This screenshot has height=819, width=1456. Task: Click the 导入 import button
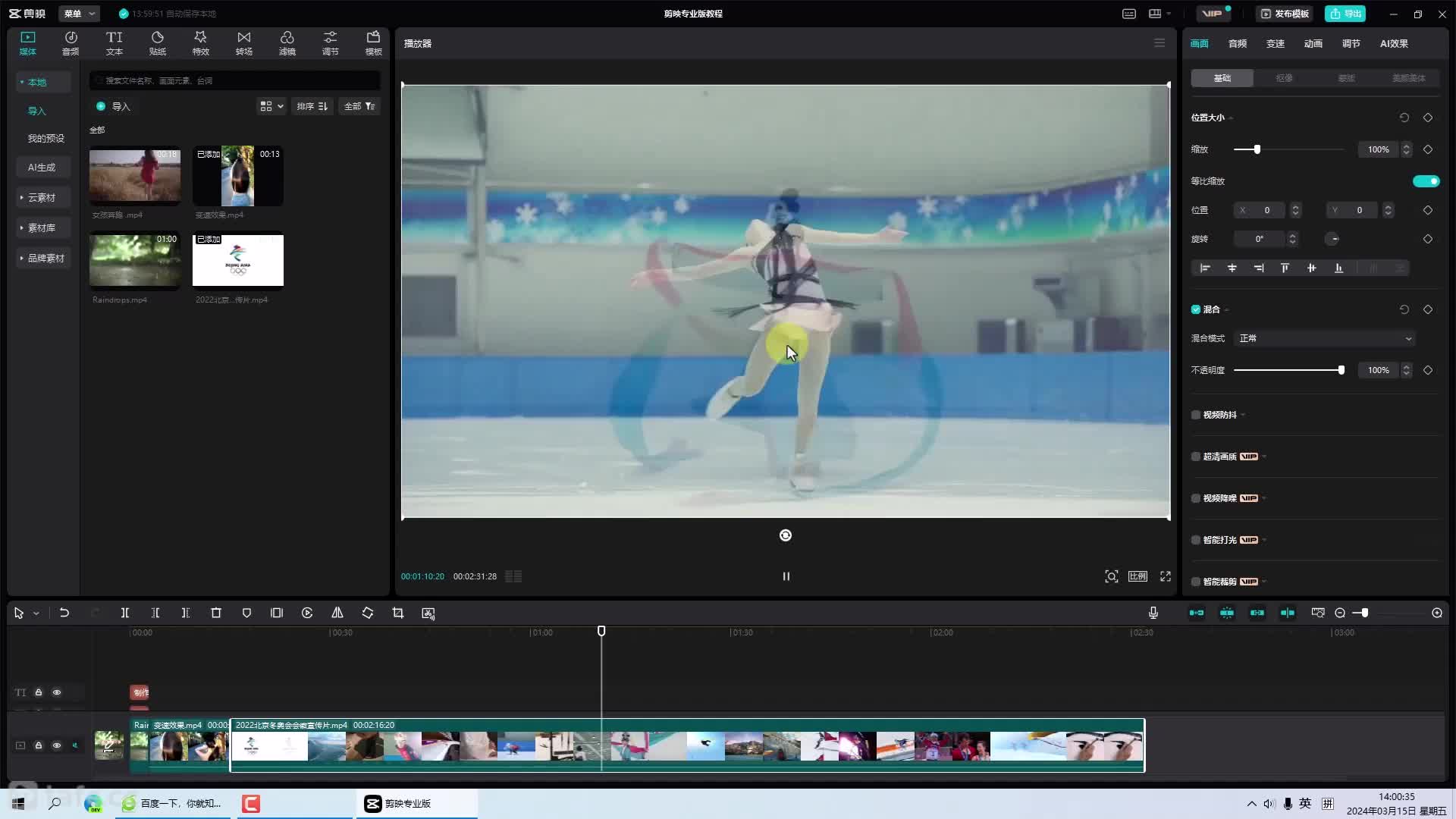point(113,106)
